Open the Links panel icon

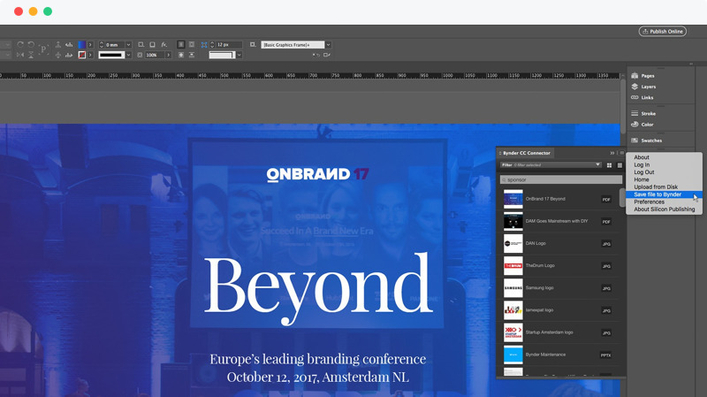pyautogui.click(x=634, y=97)
